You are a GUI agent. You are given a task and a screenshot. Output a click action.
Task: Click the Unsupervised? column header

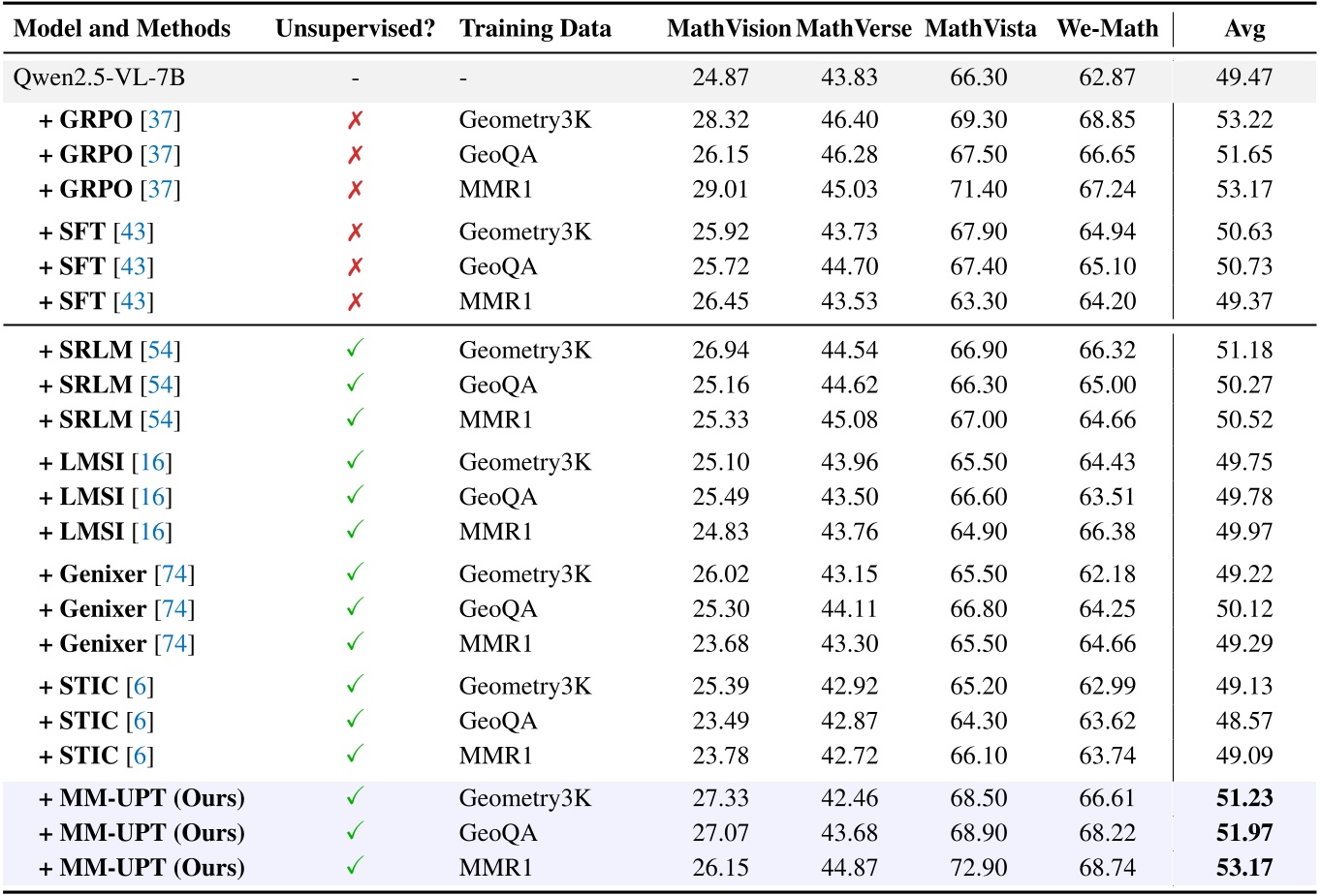point(356,29)
